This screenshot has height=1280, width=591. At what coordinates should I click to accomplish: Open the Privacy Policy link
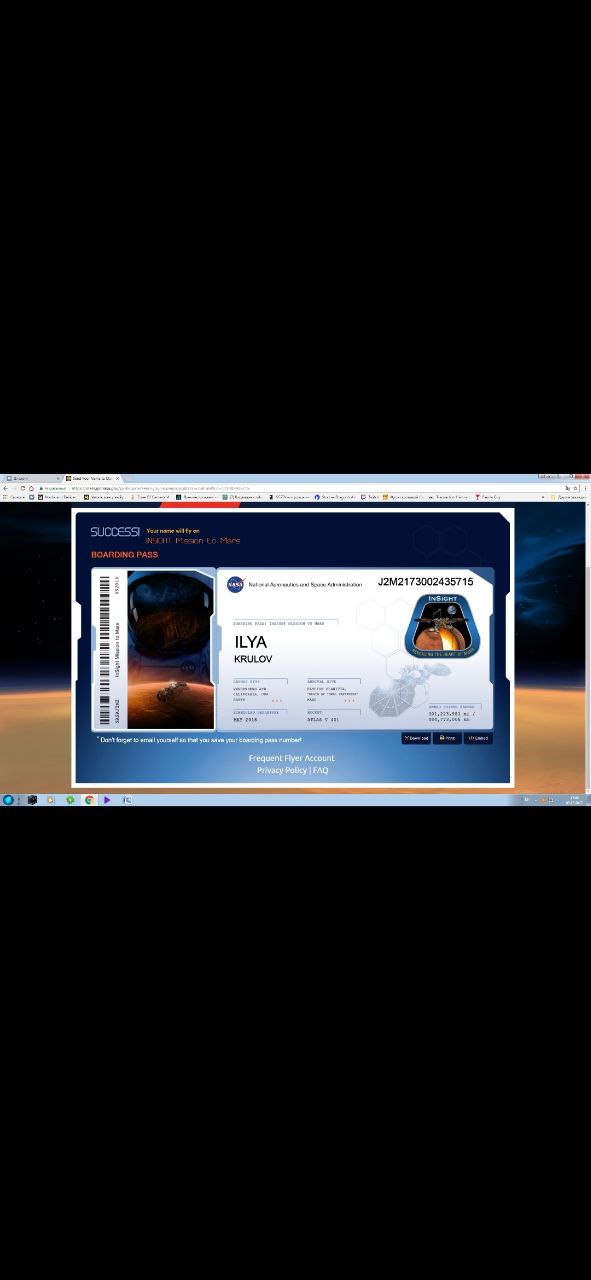(x=282, y=770)
